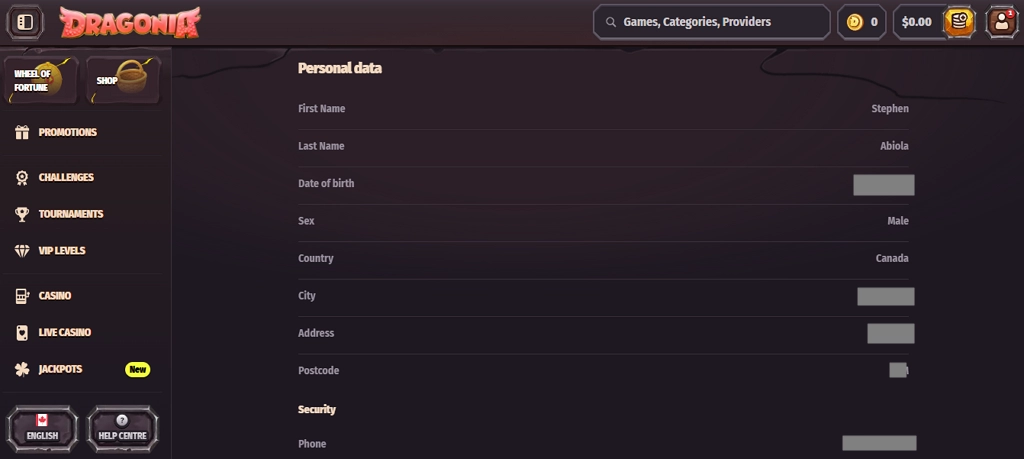
Task: Click the Canada flag icon on language button
Action: click(x=42, y=420)
